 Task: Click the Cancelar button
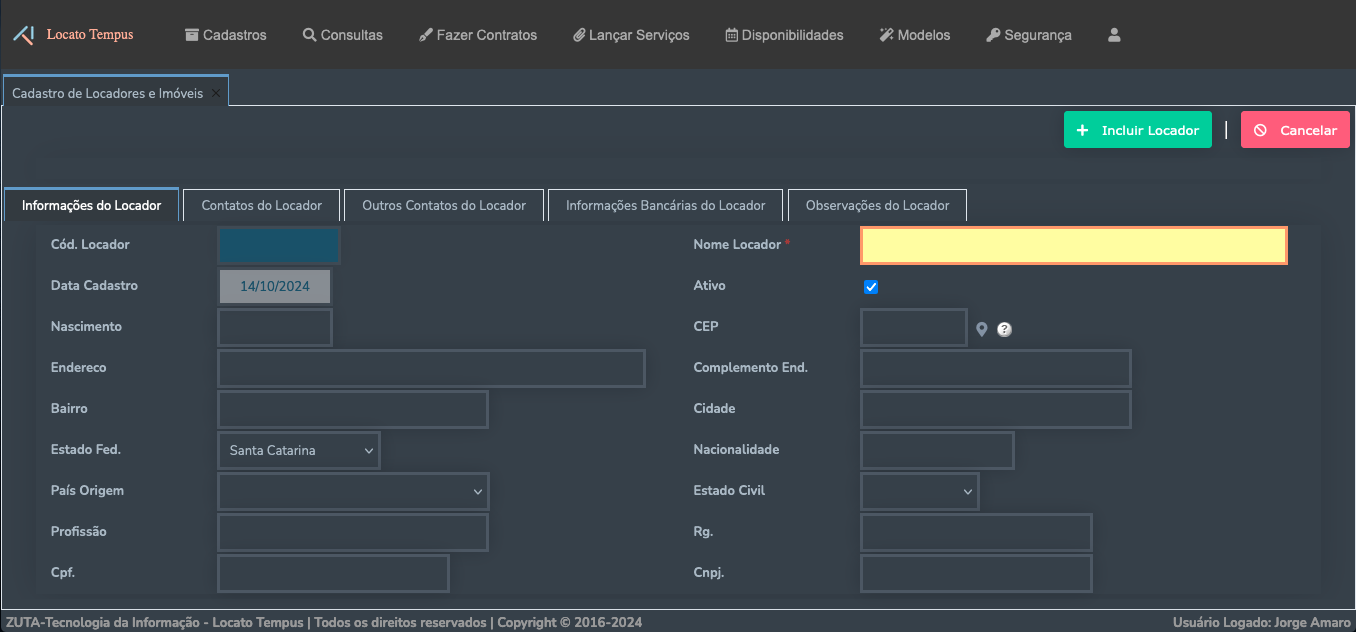(x=1295, y=130)
